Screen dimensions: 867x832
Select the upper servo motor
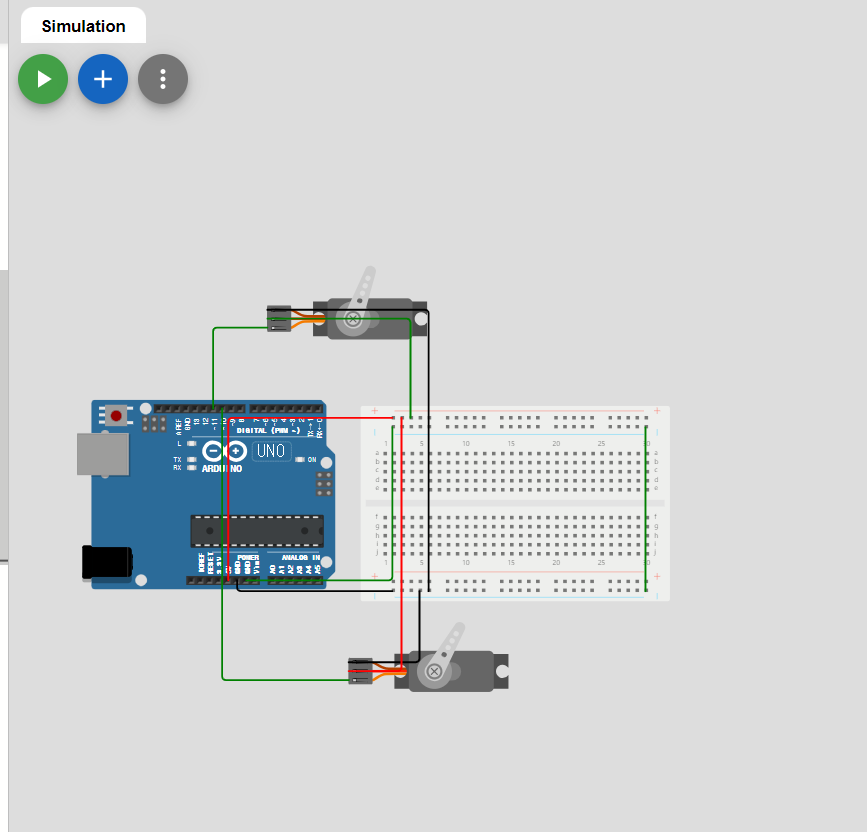tap(369, 318)
